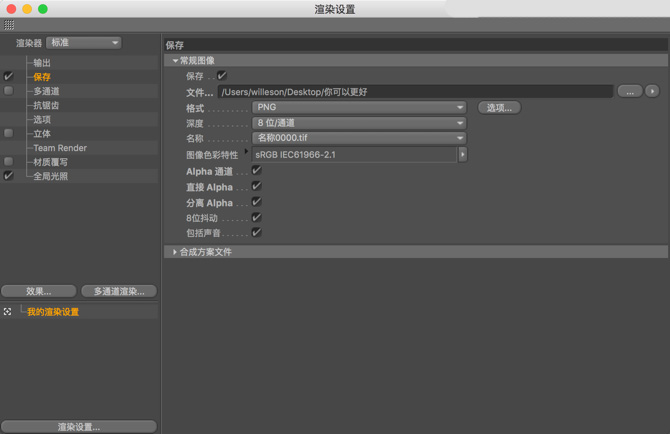Select 多通道 in the settings list
Viewport: 670px width, 434px height.
click(46, 91)
